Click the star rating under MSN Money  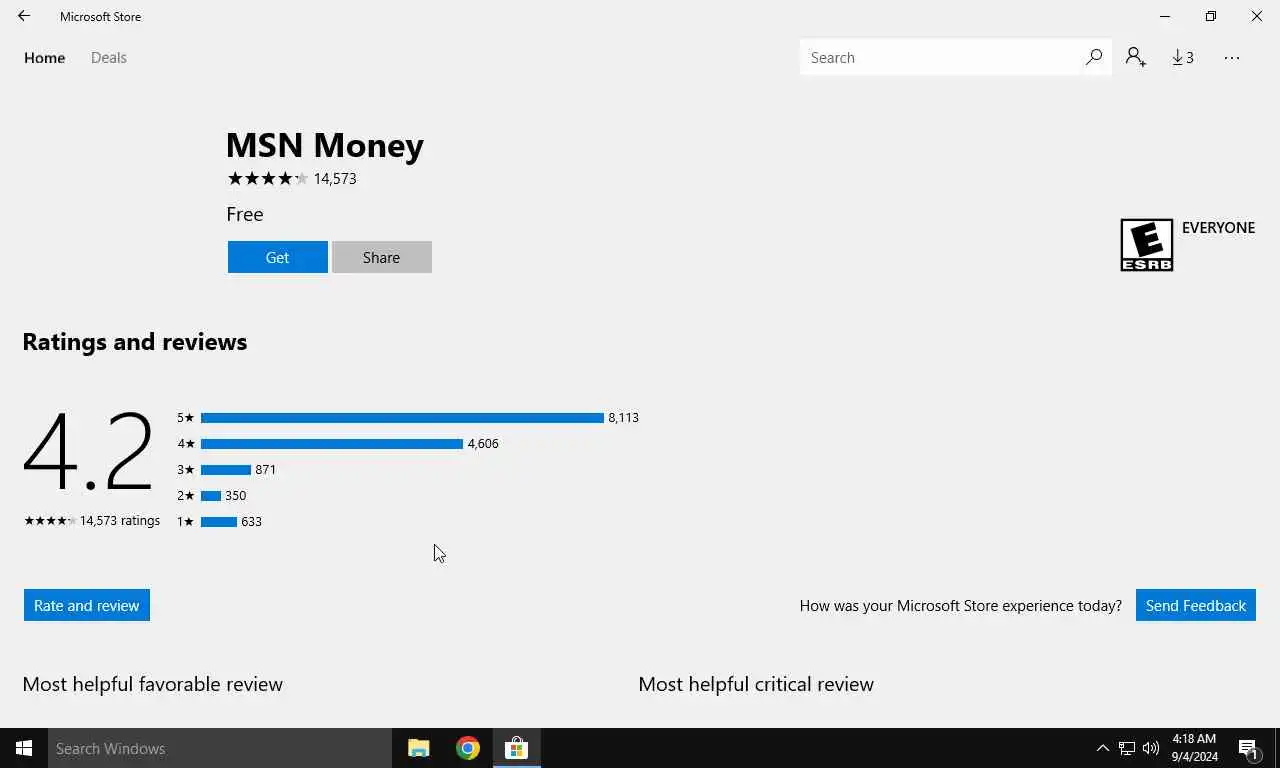pos(268,178)
